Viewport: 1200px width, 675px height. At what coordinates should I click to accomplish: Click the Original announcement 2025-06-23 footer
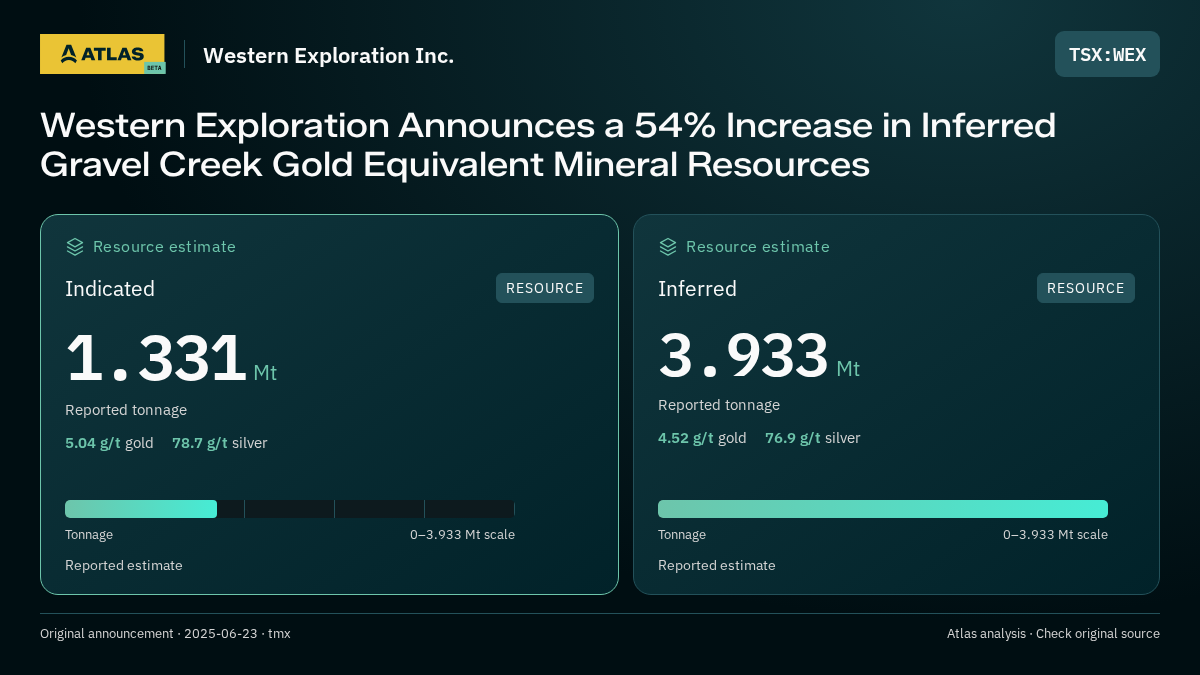(x=165, y=634)
